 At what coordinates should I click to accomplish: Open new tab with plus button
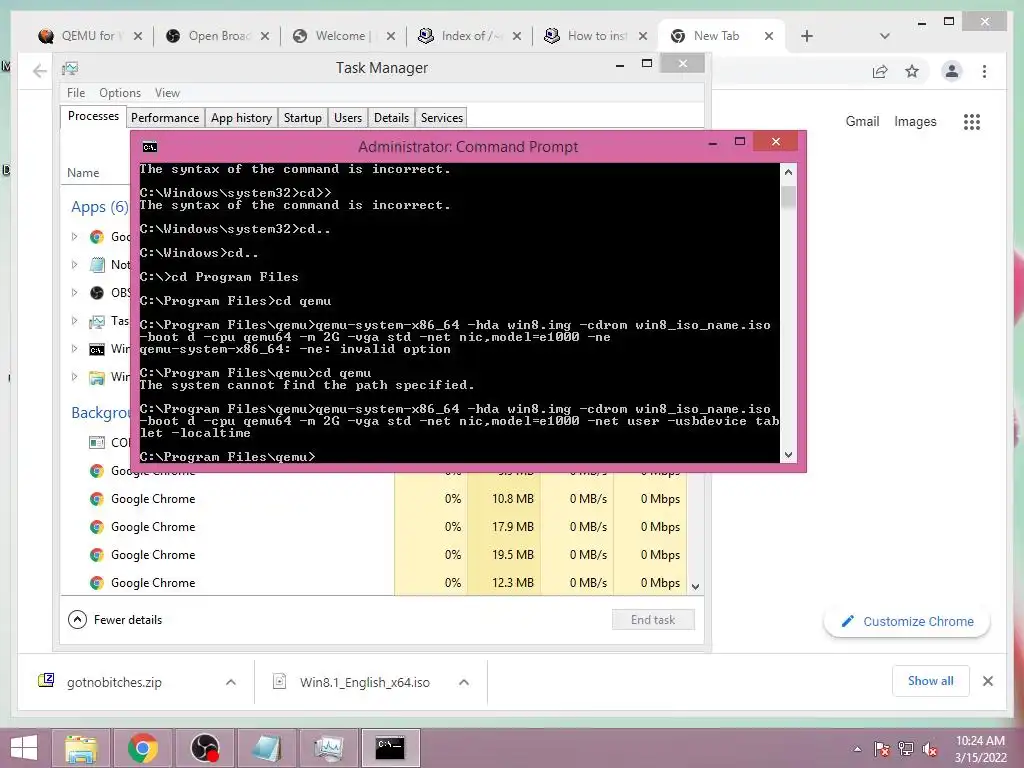pyautogui.click(x=807, y=36)
